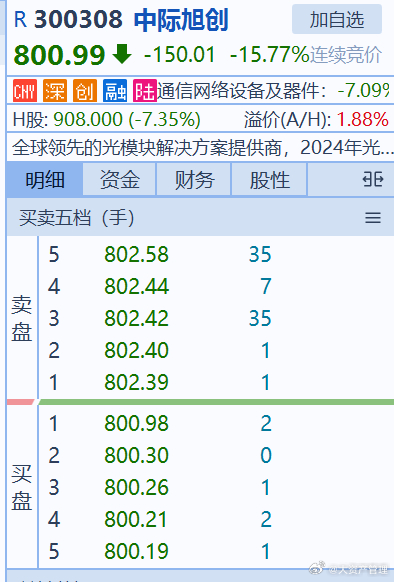The width and height of the screenshot is (394, 582).
Task: Click the blue 融 margin badge
Action: pos(115,91)
